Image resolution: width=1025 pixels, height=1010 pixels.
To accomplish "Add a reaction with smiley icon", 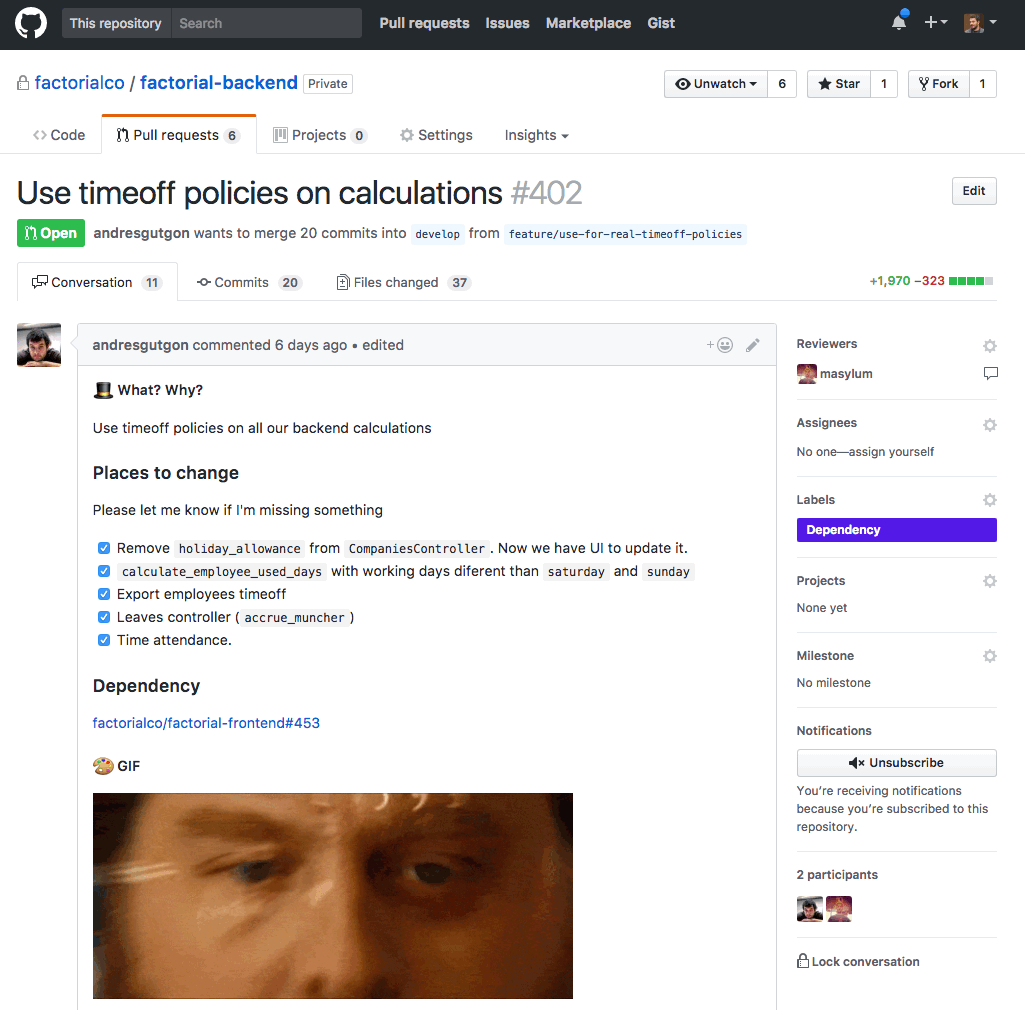I will pyautogui.click(x=720, y=345).
